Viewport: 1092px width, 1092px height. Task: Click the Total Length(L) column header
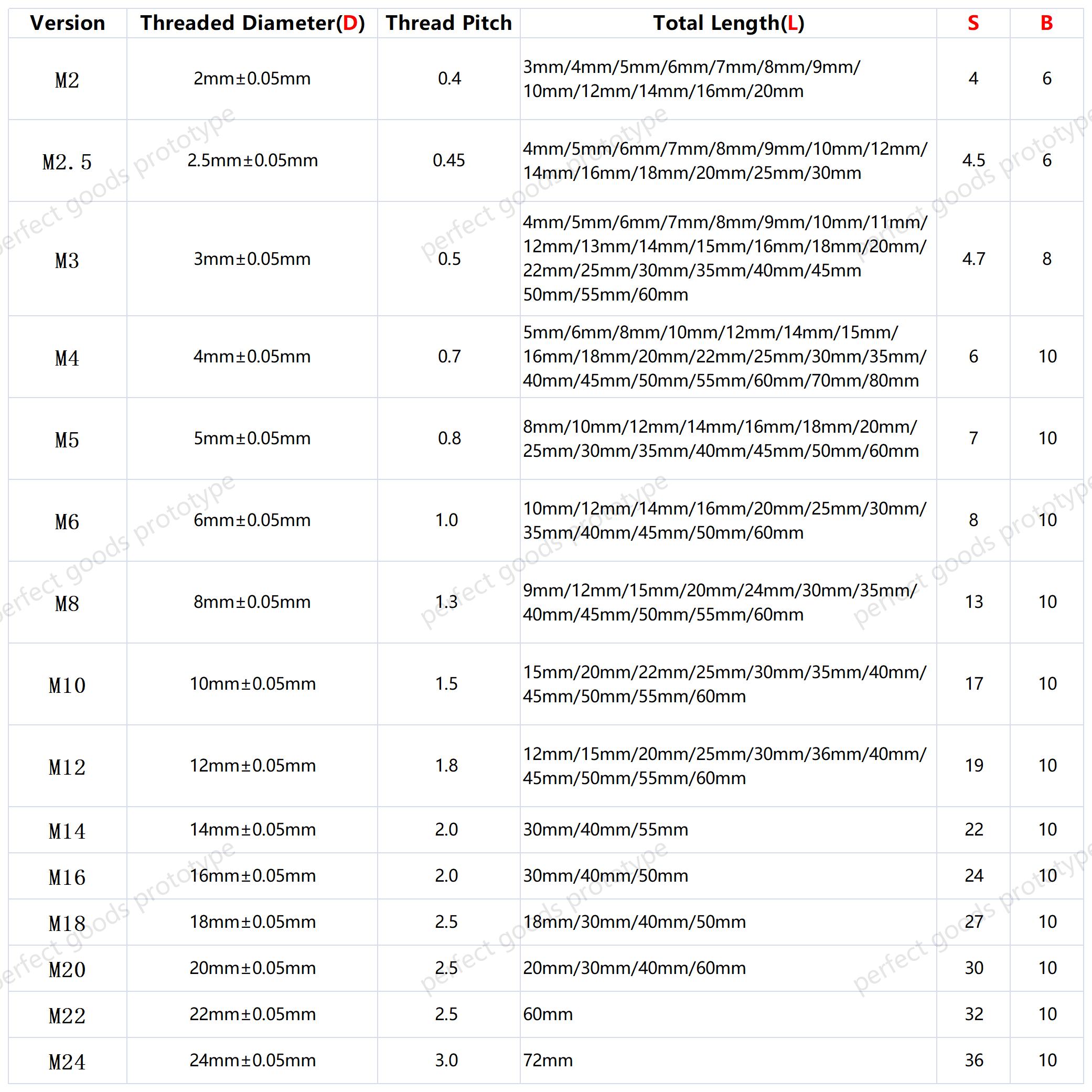click(729, 23)
